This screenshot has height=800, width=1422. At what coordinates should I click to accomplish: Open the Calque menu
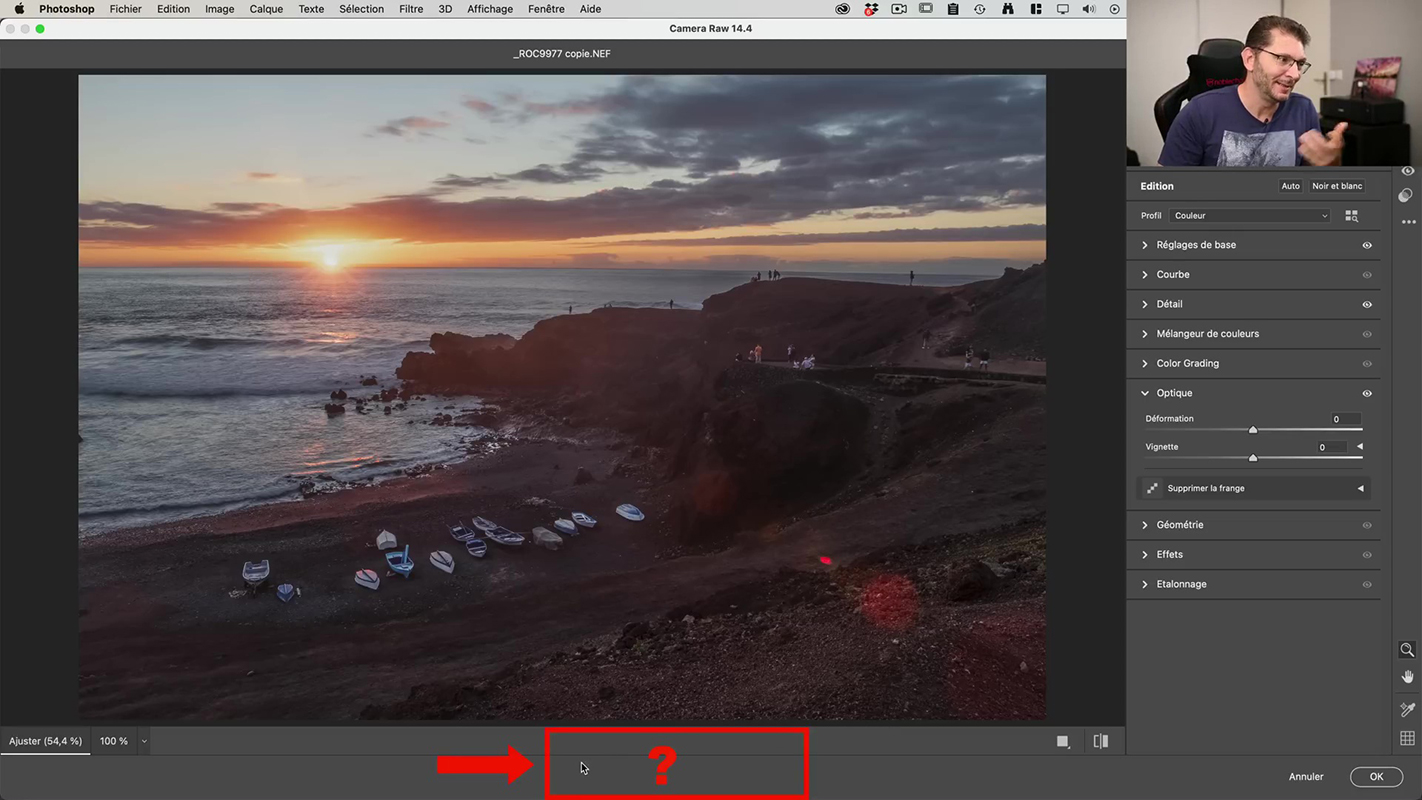point(266,9)
